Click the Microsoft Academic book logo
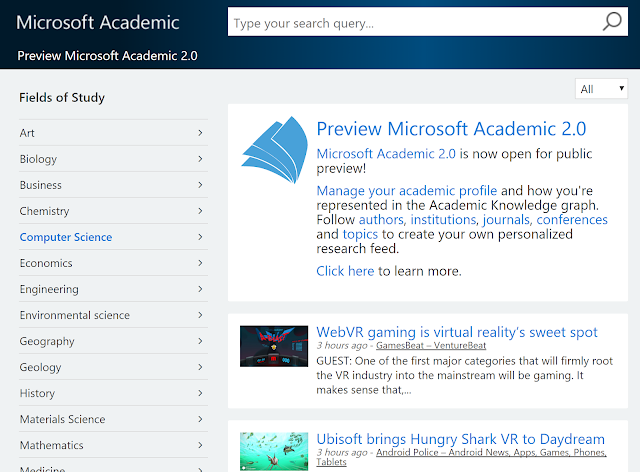 pyautogui.click(x=274, y=150)
